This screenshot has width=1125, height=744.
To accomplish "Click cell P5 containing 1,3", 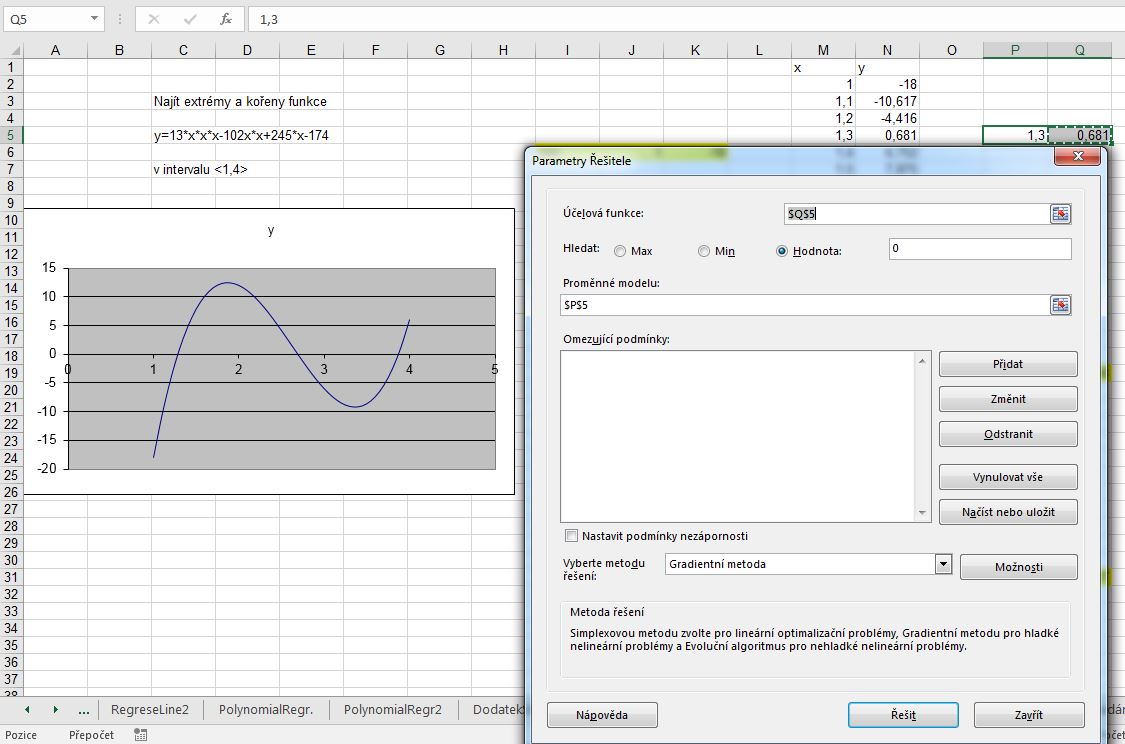I will [x=1015, y=135].
